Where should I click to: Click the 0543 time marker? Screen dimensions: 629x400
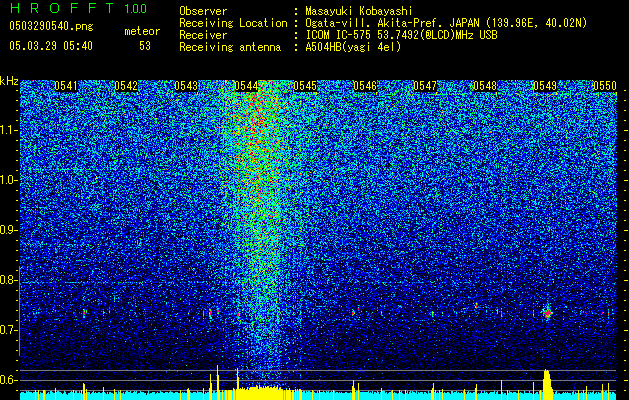pyautogui.click(x=186, y=86)
